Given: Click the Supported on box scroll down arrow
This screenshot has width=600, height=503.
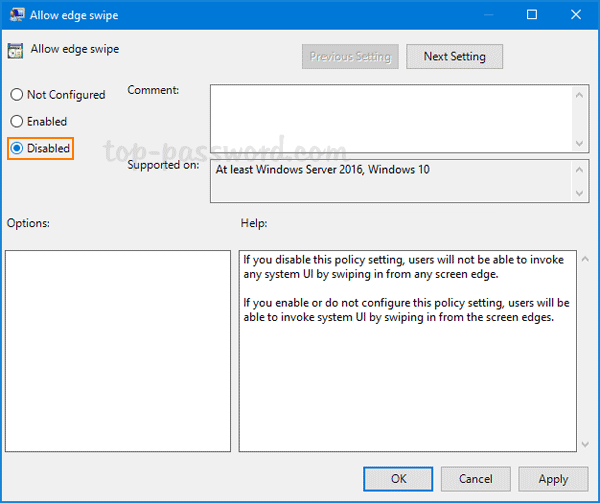Looking at the screenshot, I should pos(581,194).
